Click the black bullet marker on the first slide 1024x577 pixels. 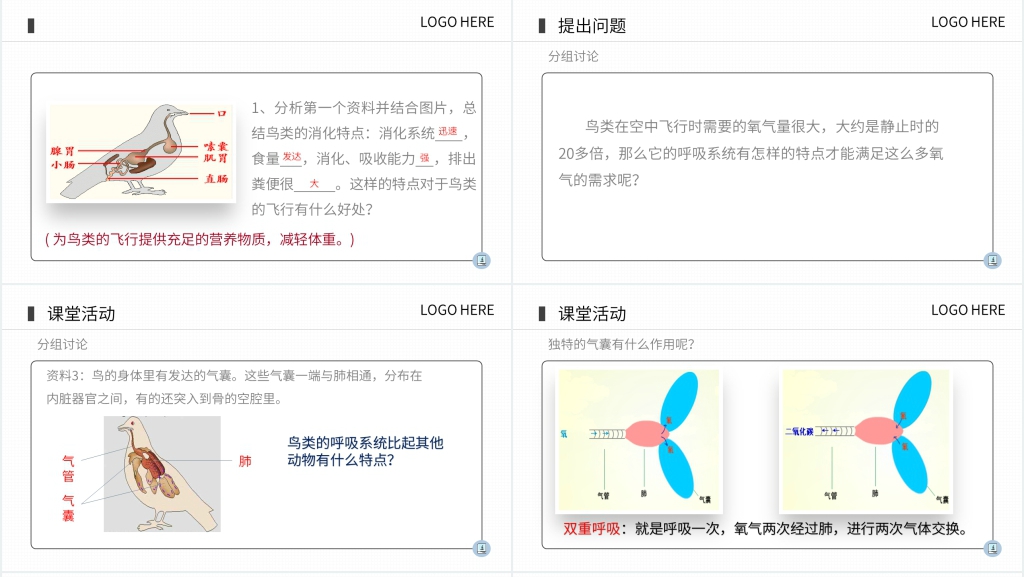(x=31, y=24)
